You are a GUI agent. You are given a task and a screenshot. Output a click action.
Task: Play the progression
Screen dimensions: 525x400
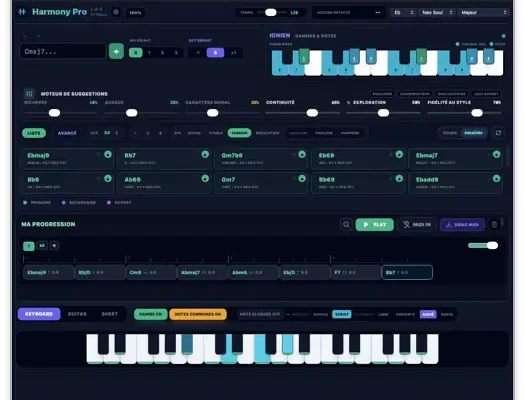375,225
